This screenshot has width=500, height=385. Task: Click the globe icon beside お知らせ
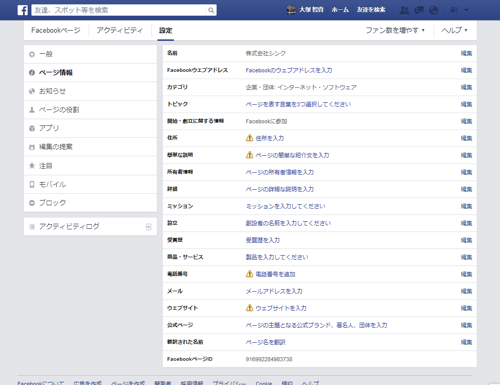(32, 91)
